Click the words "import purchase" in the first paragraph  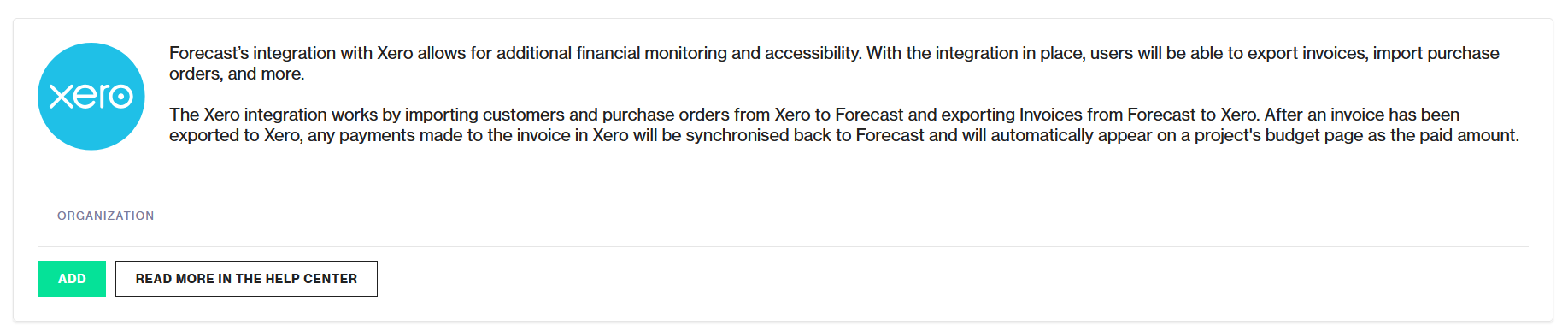click(1436, 53)
